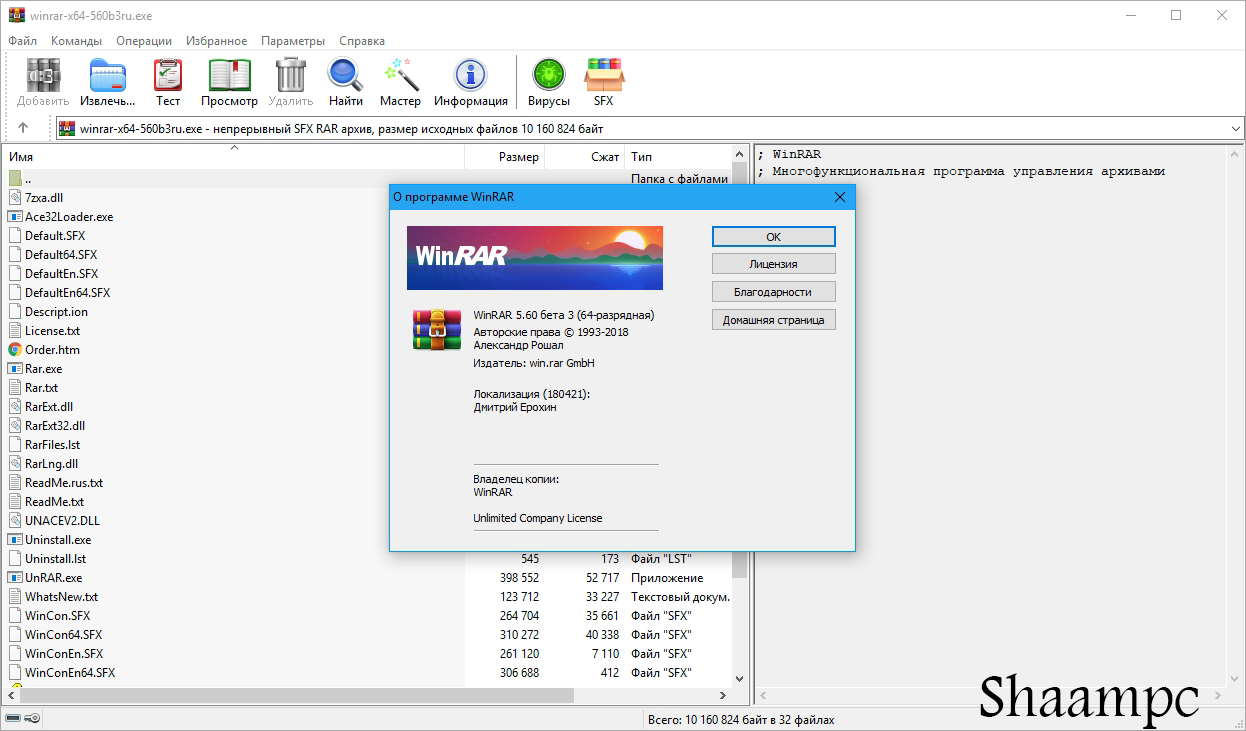Start the Найти (Find files) tool
Image resolution: width=1246 pixels, height=731 pixels.
click(x=344, y=75)
